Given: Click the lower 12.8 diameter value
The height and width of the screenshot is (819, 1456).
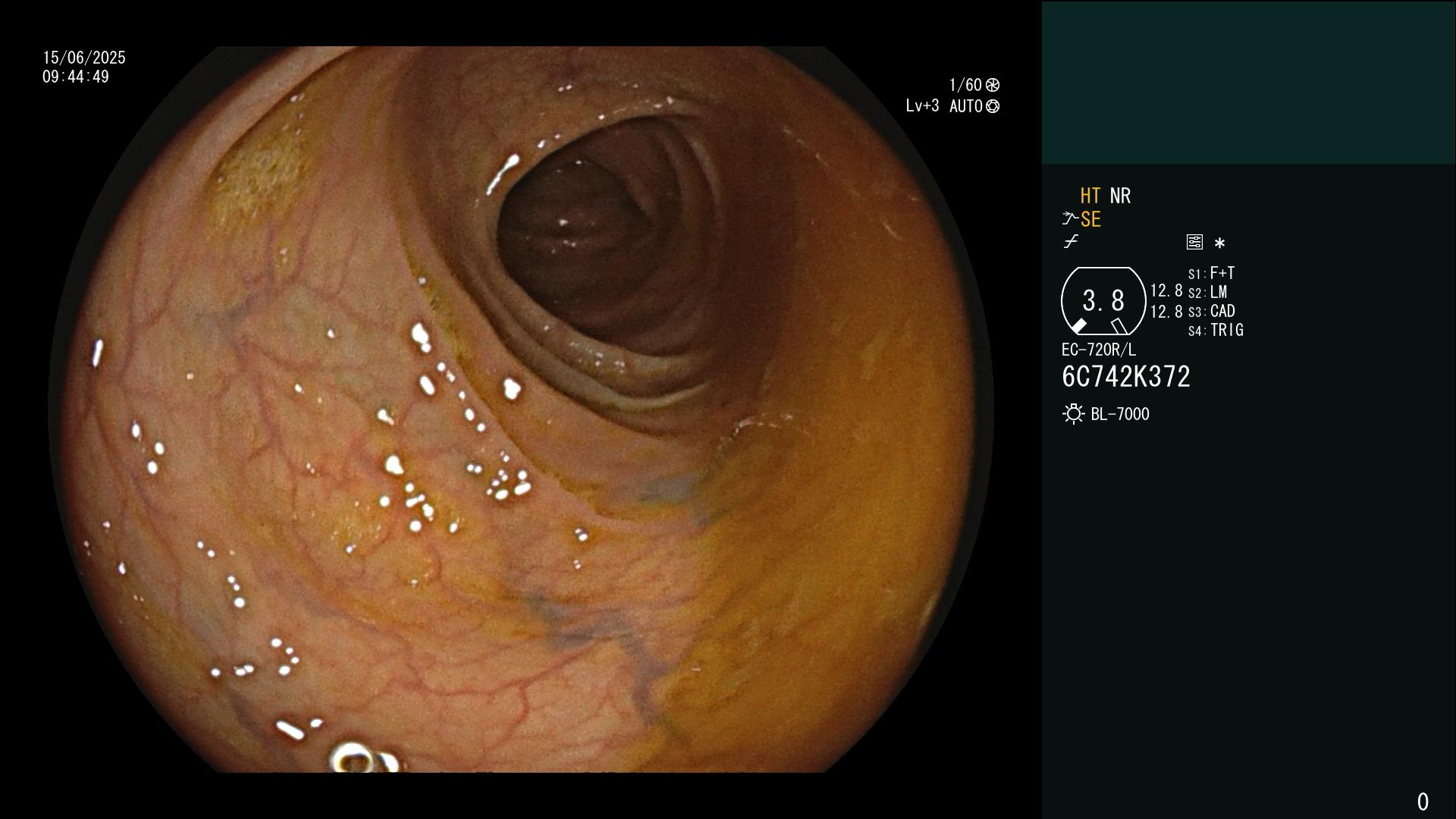Looking at the screenshot, I should coord(1166,312).
